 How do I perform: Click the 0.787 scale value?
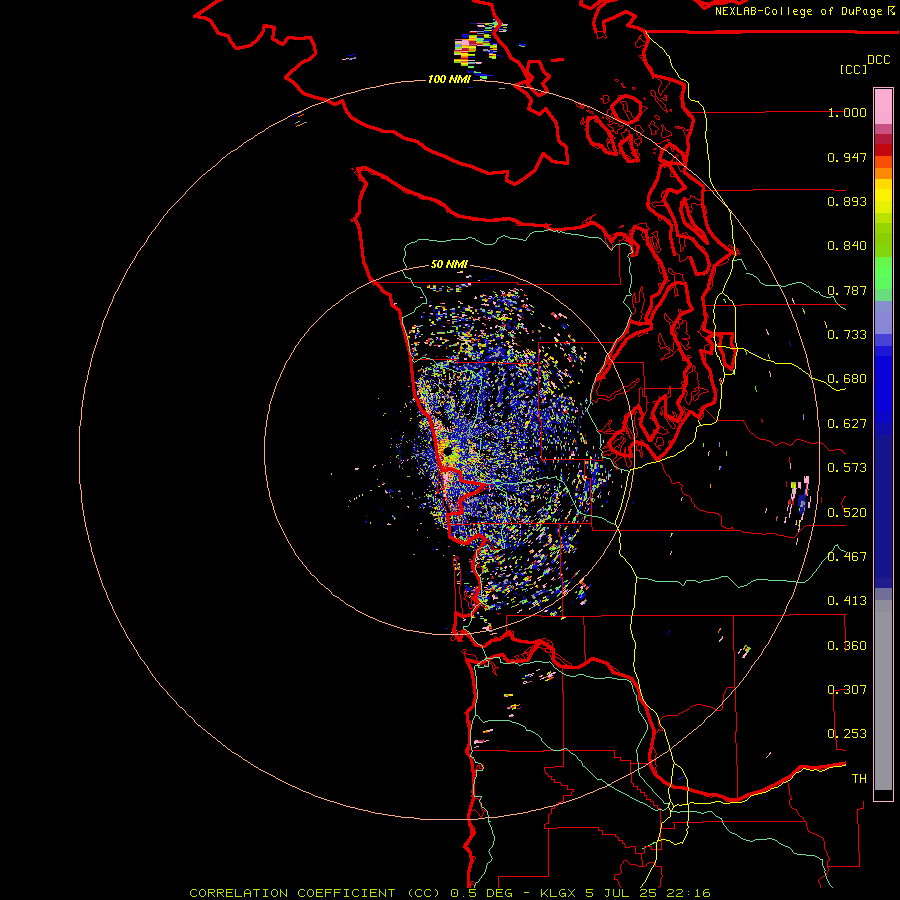[847, 290]
